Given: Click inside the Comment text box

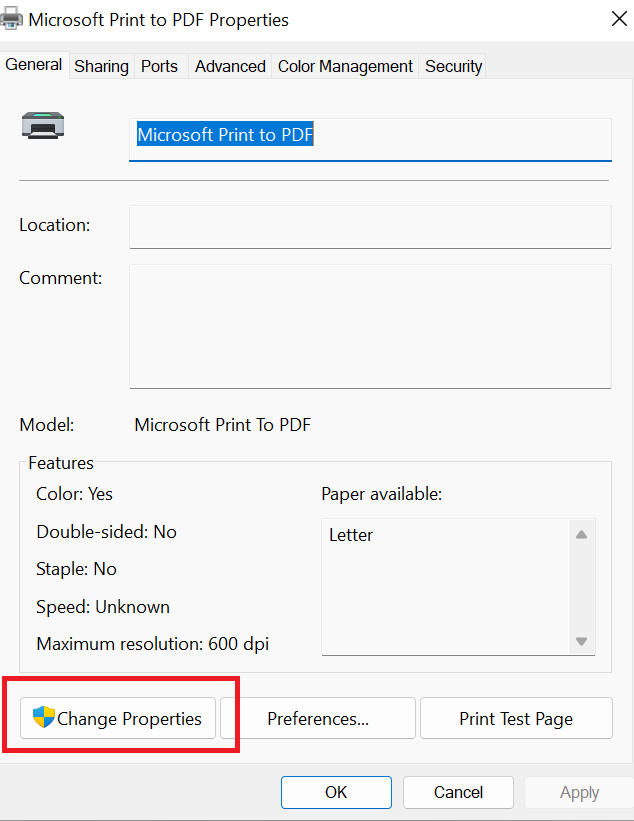Looking at the screenshot, I should tap(370, 325).
